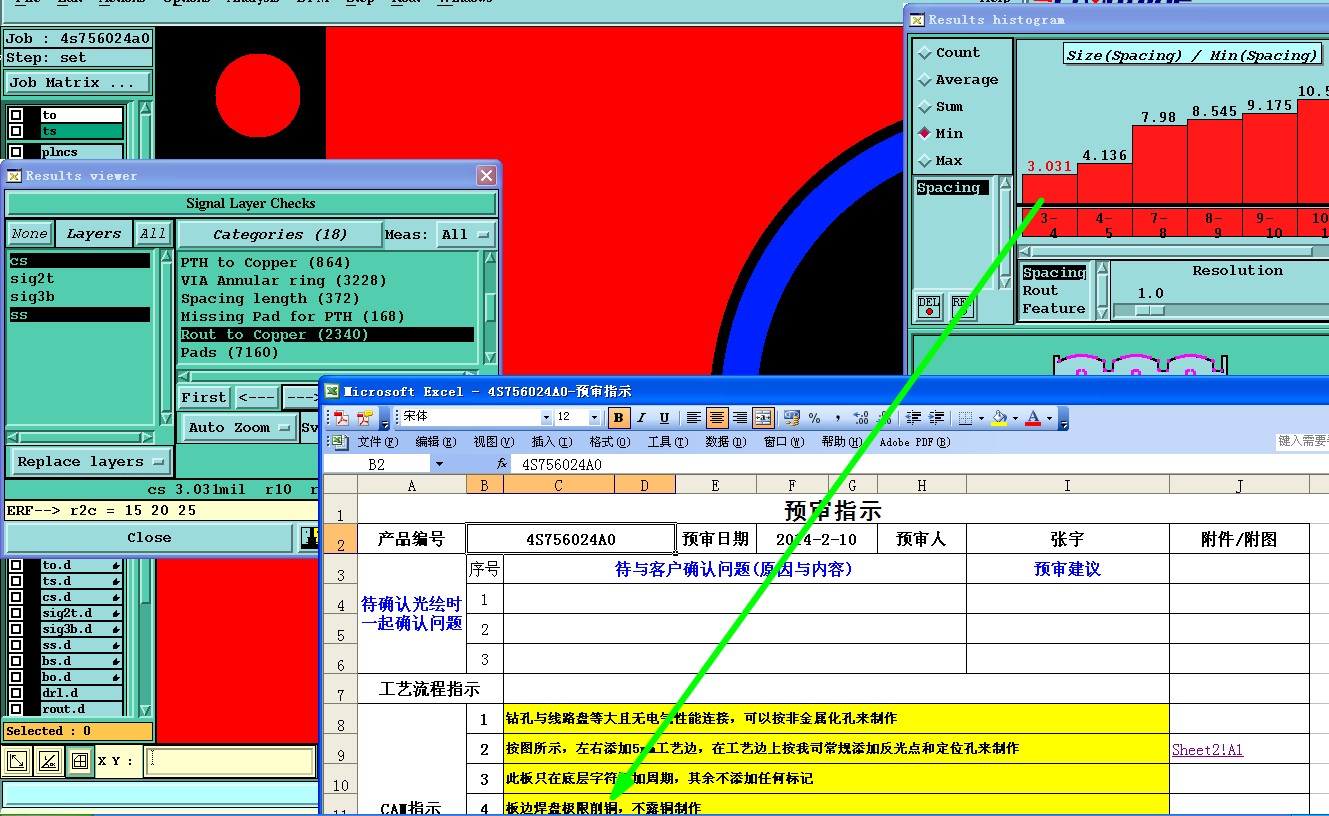
Task: Click the Increase Indent icon
Action: pos(937,418)
